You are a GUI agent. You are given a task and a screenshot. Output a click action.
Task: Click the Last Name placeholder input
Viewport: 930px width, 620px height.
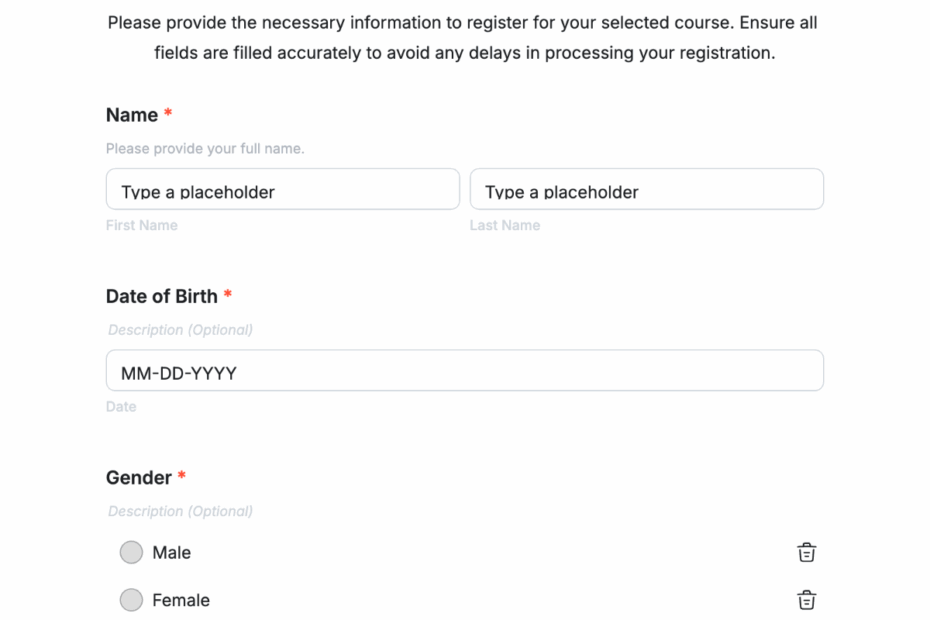[x=646, y=188]
